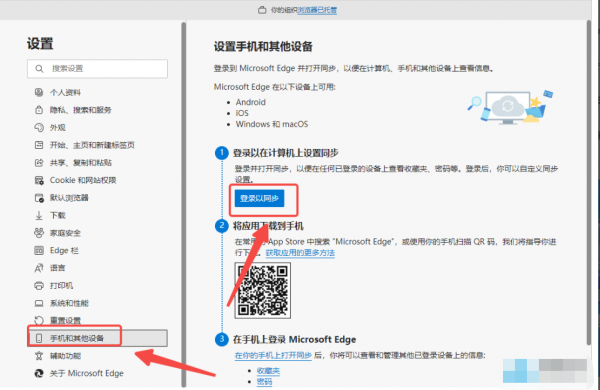Click the 登录以在计算机上设置同步 heading
This screenshot has width=600, height=390.
coord(286,153)
